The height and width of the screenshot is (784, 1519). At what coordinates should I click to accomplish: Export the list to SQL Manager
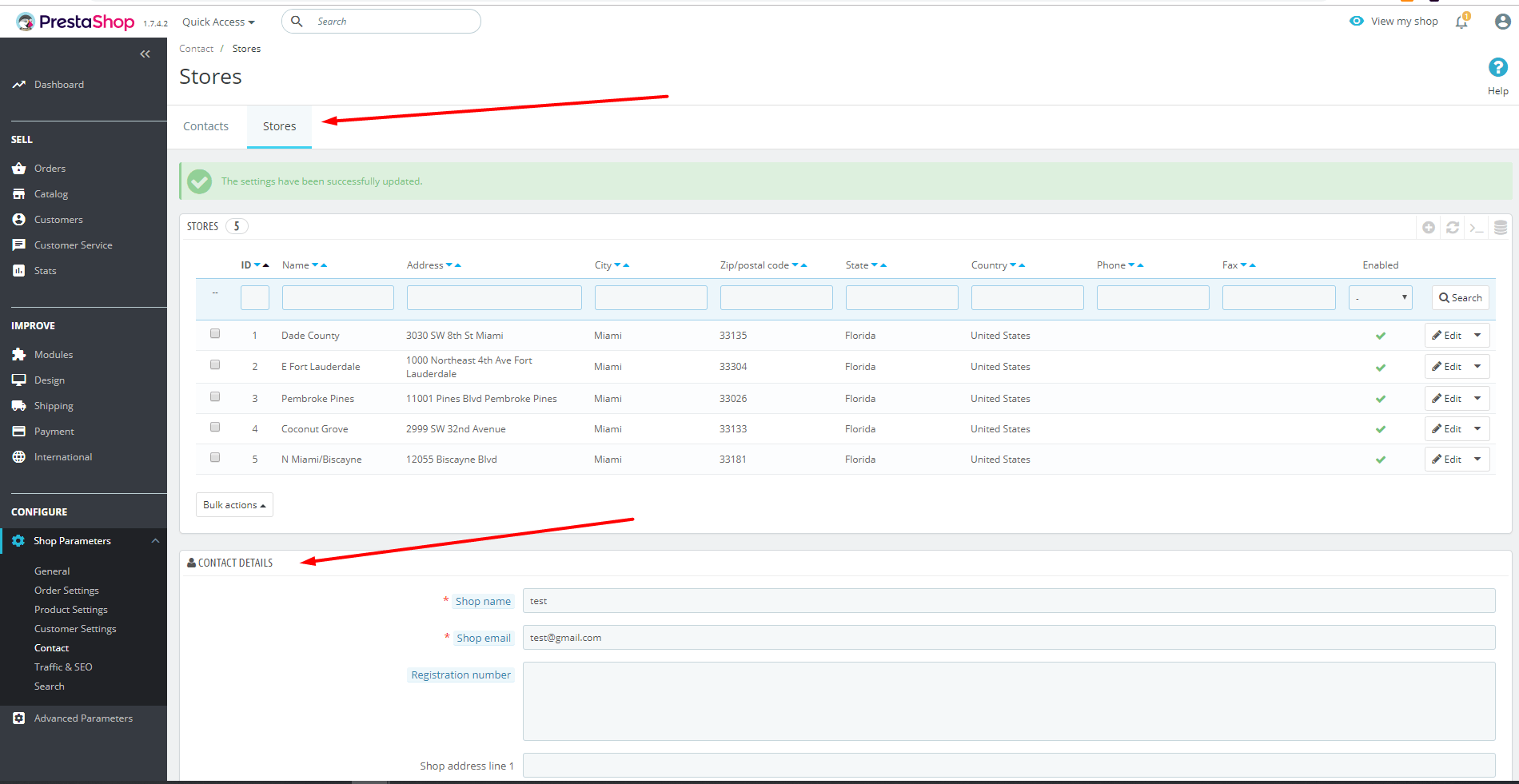(1501, 228)
